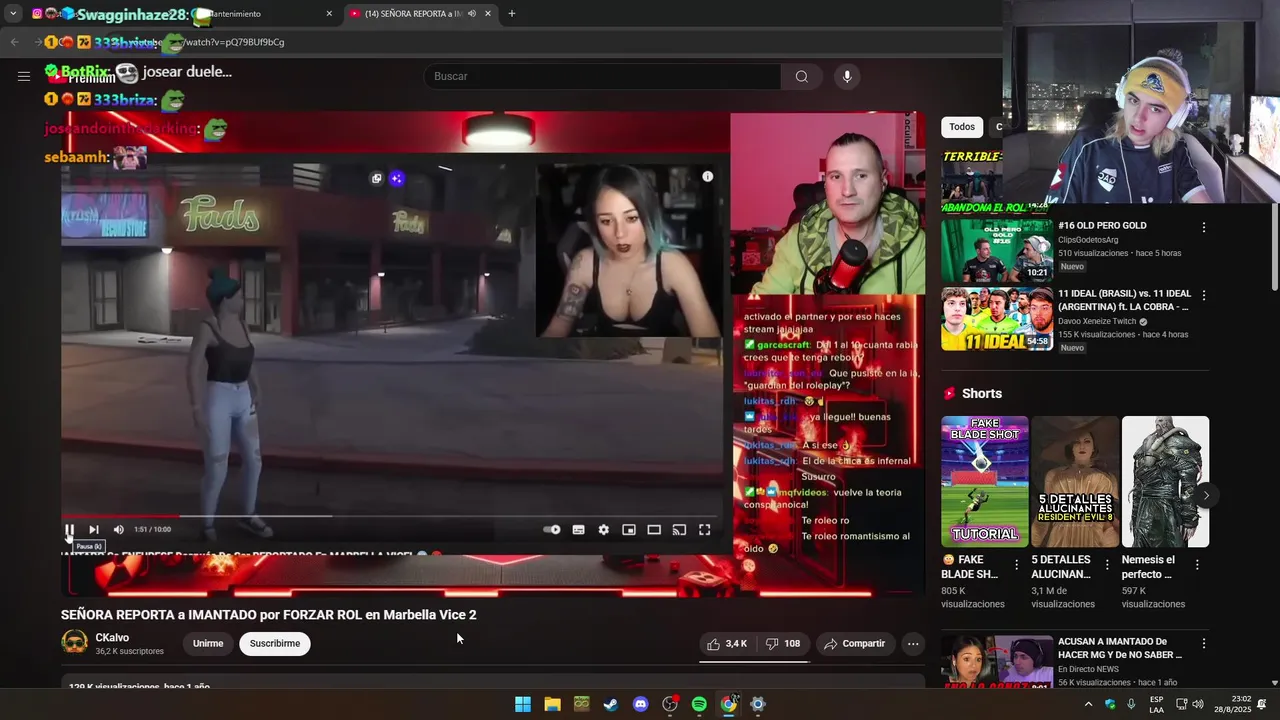Go back with browser back arrow
This screenshot has height=720, width=1280.
14,42
